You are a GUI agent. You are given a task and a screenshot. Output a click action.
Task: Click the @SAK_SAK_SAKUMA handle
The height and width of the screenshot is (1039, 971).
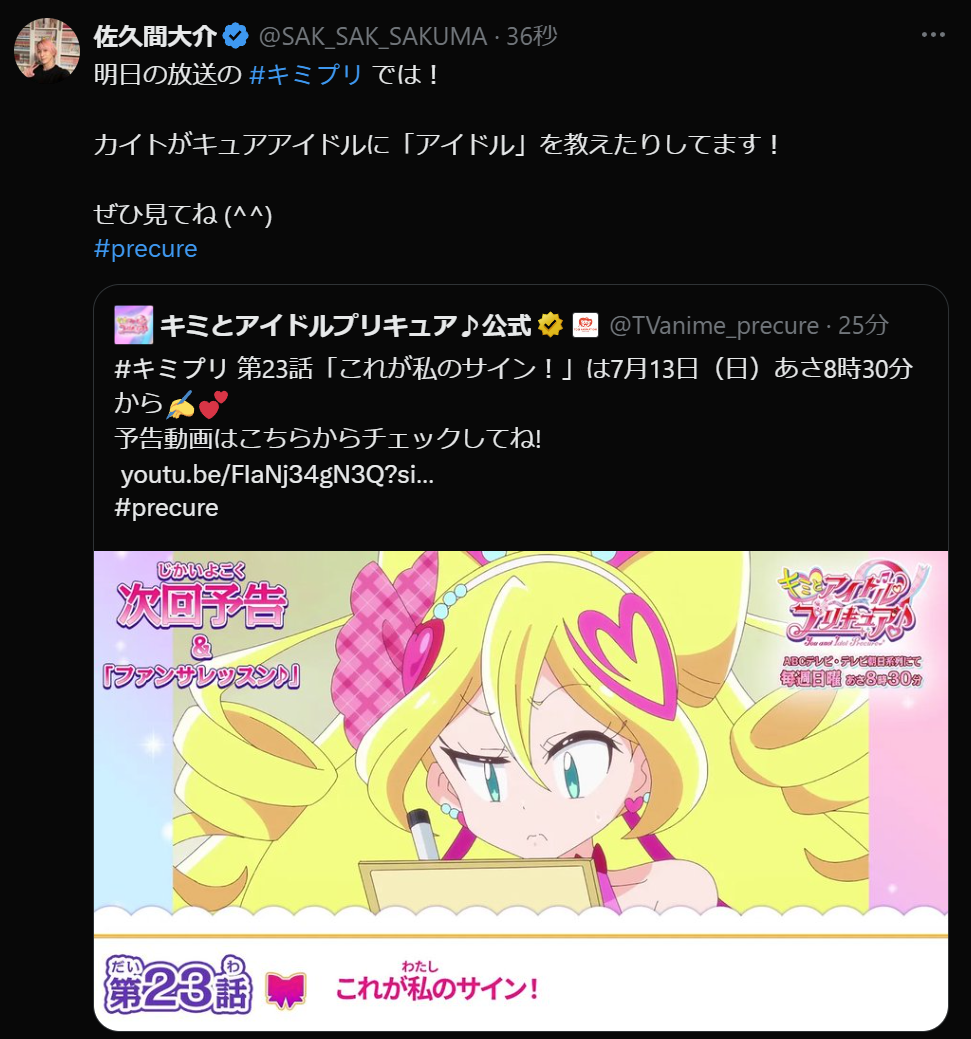(x=373, y=36)
